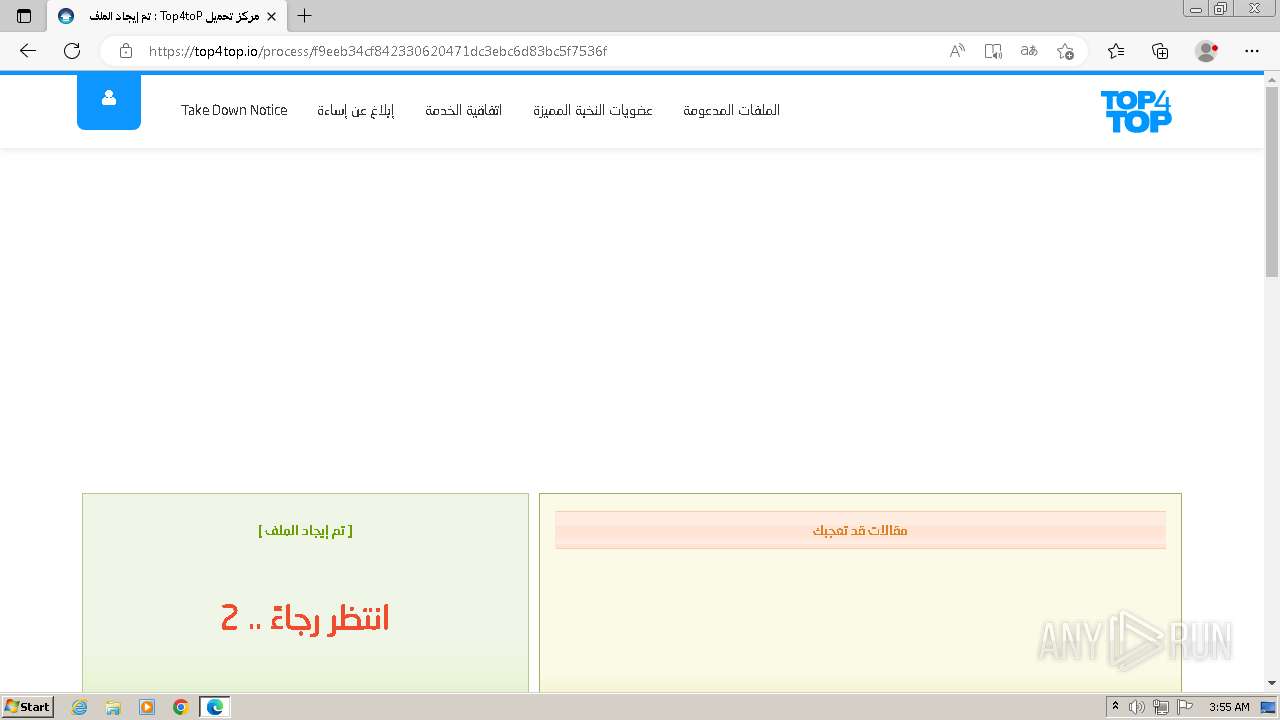Open the Favorites list

tap(1116, 51)
